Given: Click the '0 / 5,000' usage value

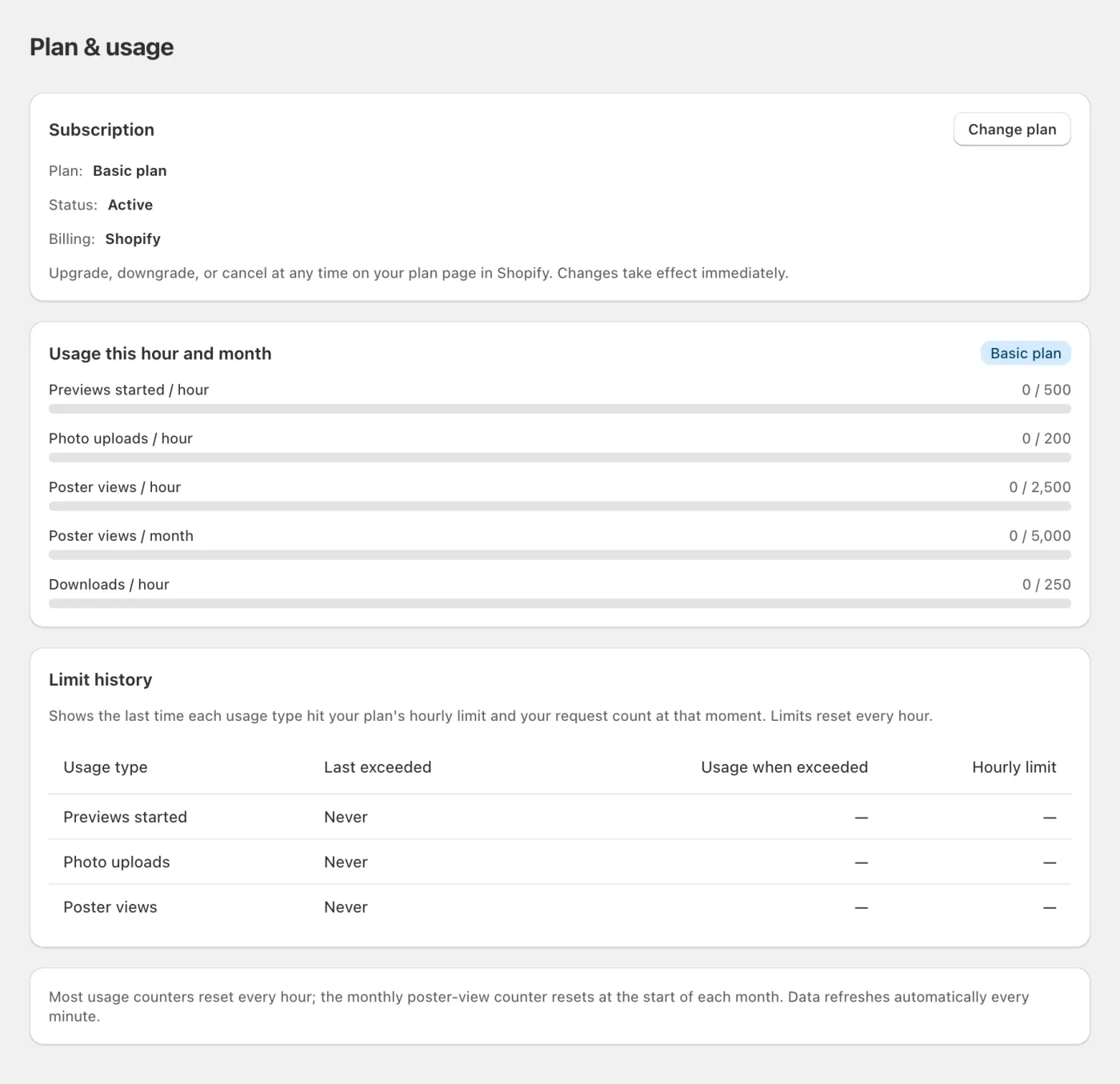Looking at the screenshot, I should (1040, 536).
